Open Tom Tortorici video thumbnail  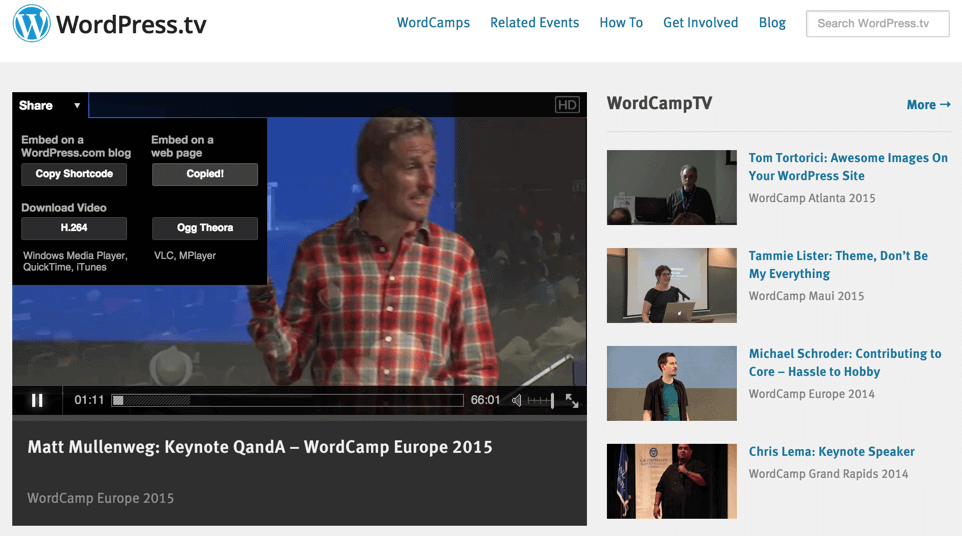[x=671, y=187]
